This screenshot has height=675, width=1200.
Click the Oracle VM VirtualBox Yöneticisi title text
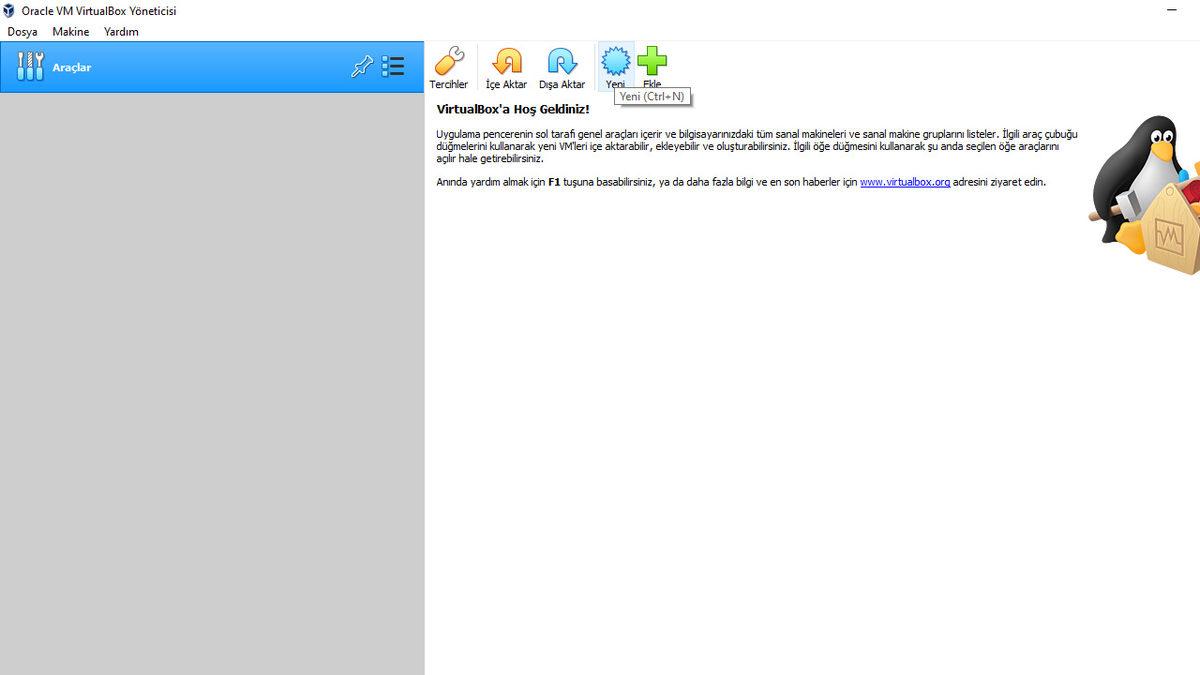pyautogui.click(x=99, y=11)
